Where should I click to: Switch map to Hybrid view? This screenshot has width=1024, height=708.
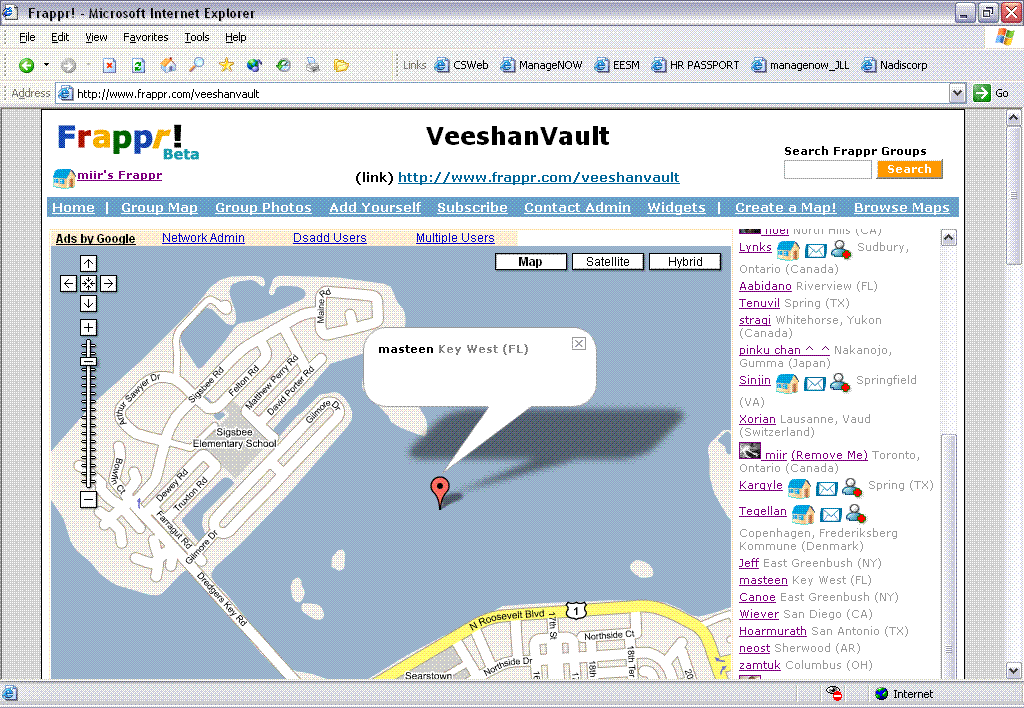tap(685, 262)
